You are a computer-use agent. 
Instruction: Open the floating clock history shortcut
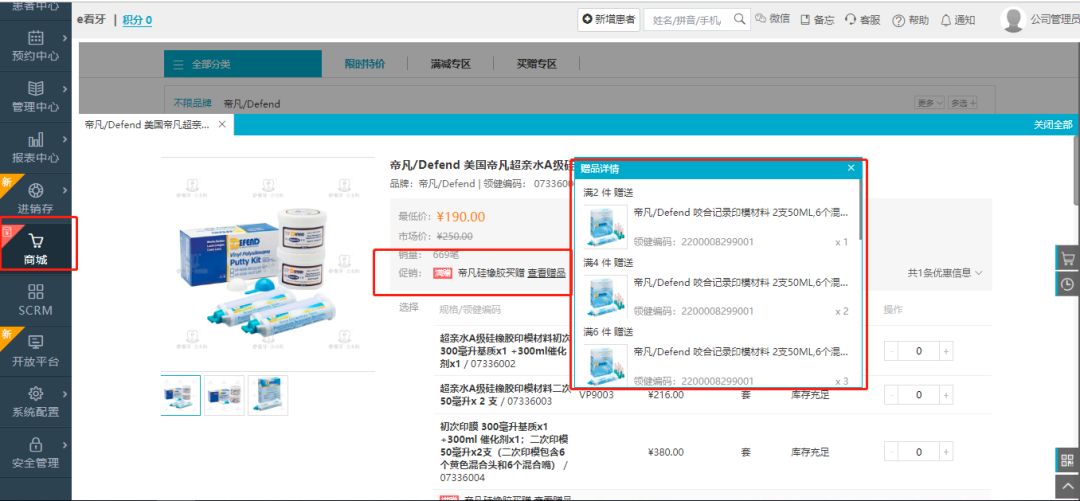tap(1068, 284)
